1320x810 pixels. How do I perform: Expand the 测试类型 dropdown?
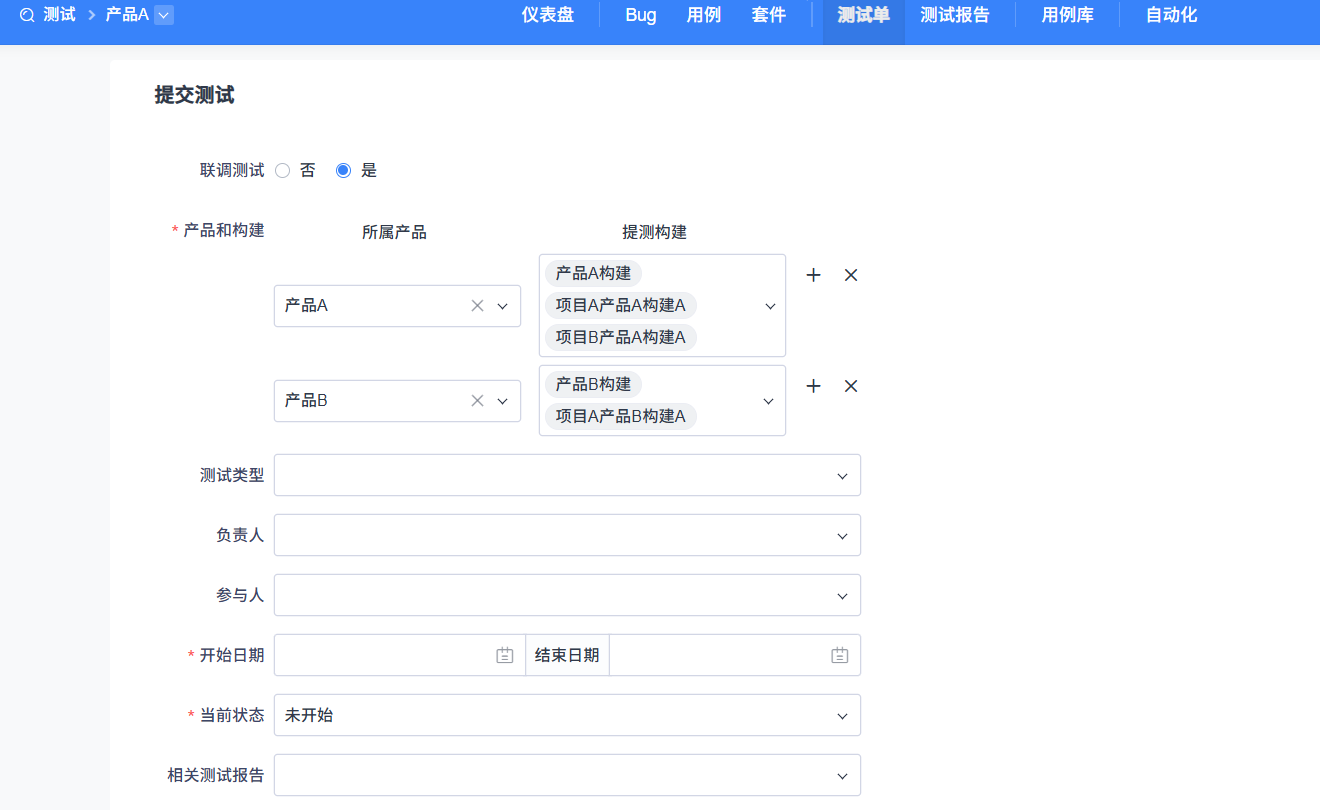[x=567, y=476]
